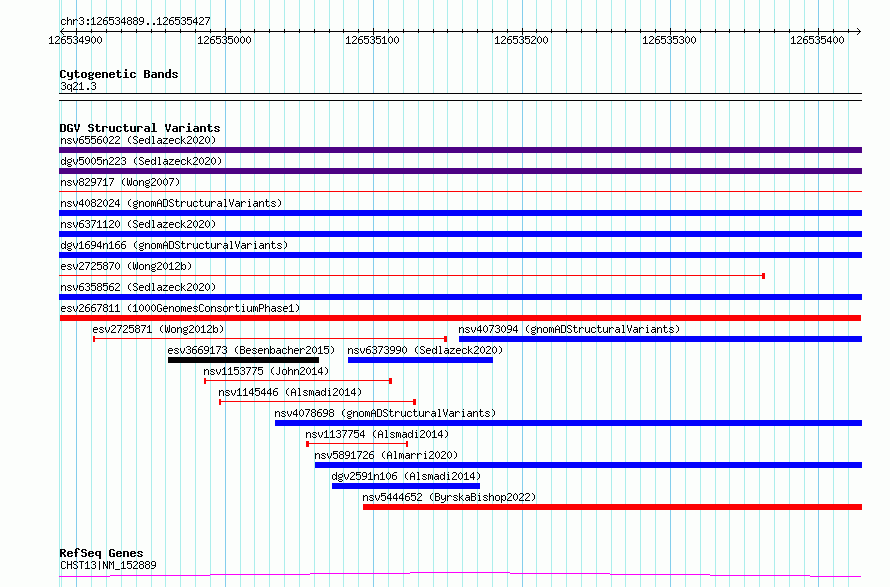This screenshot has height=587, width=890.
Task: Select the nsv5444652 (ByrskaBishop2022) label
Action: click(x=449, y=497)
